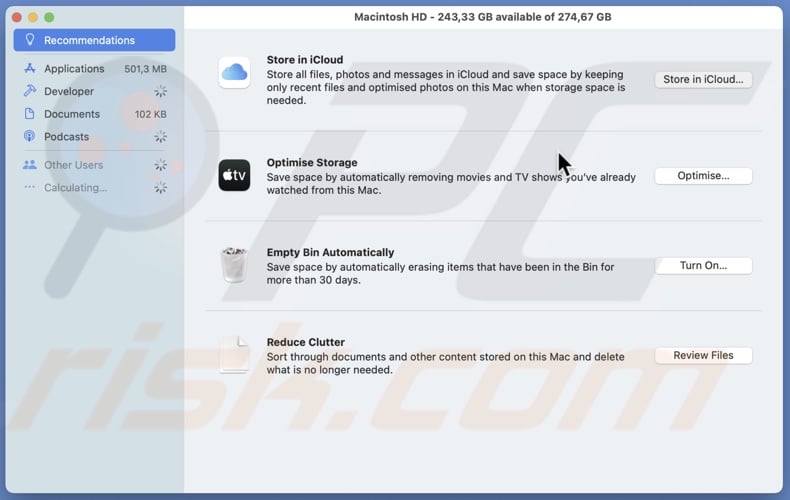
Task: Minimize the window with yellow button
Action: (x=33, y=17)
